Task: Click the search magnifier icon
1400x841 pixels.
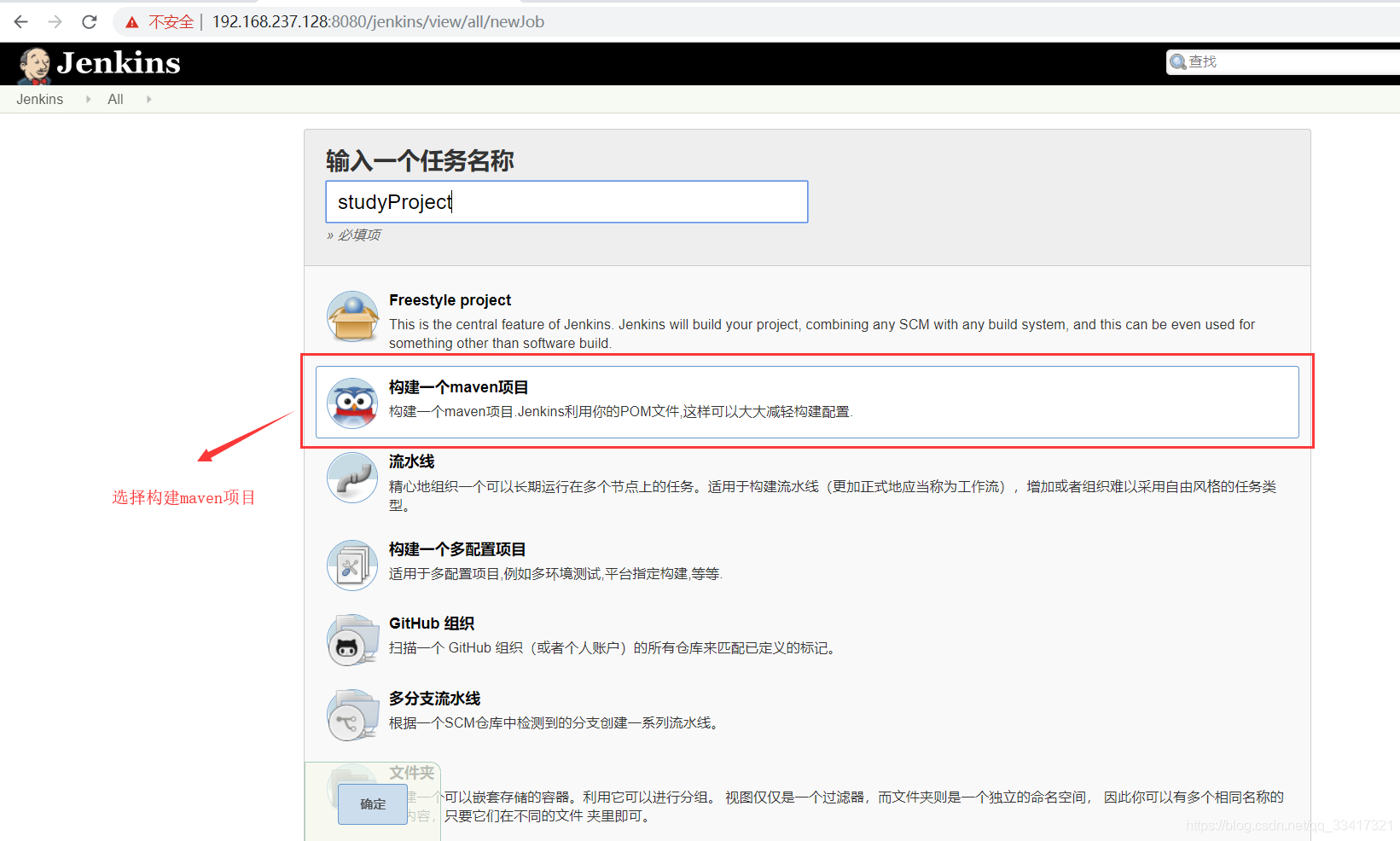Action: 1178,61
